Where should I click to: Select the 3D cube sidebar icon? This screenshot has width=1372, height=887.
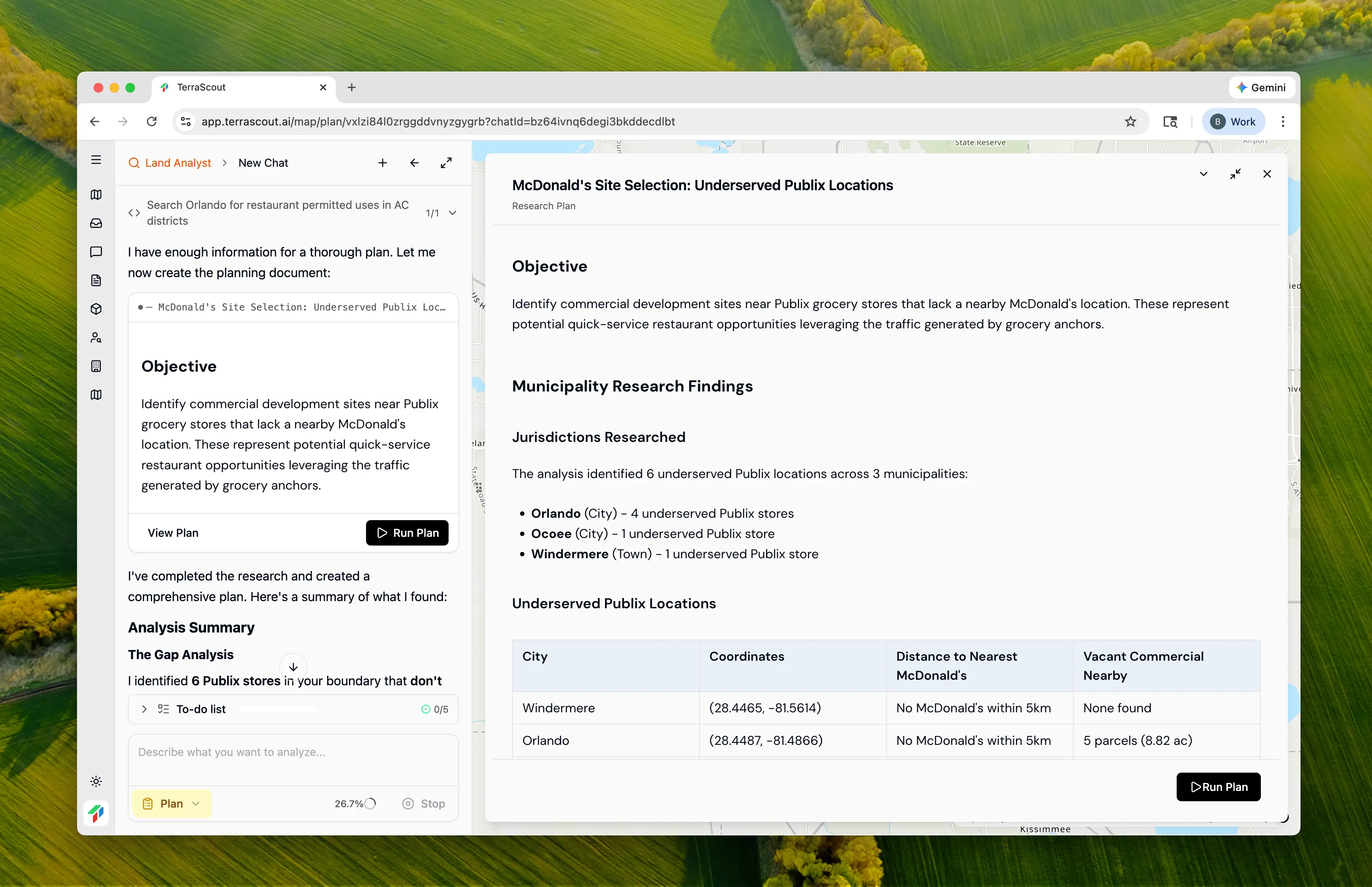tap(96, 309)
